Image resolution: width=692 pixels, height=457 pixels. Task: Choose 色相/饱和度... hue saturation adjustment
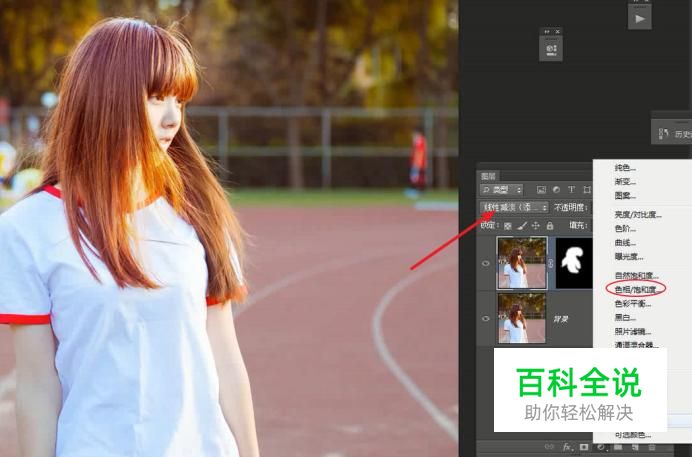636,289
